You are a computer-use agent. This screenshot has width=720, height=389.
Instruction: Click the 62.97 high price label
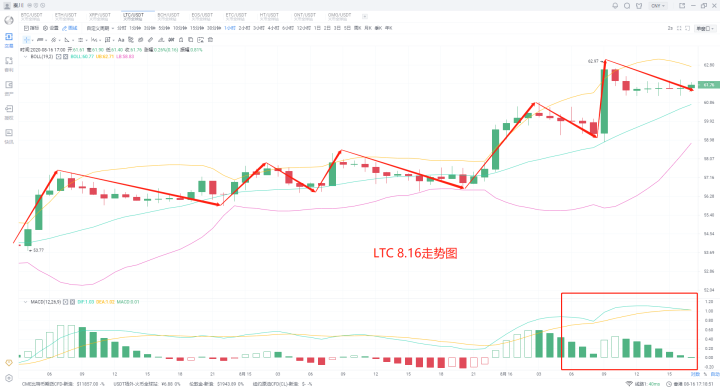click(593, 61)
